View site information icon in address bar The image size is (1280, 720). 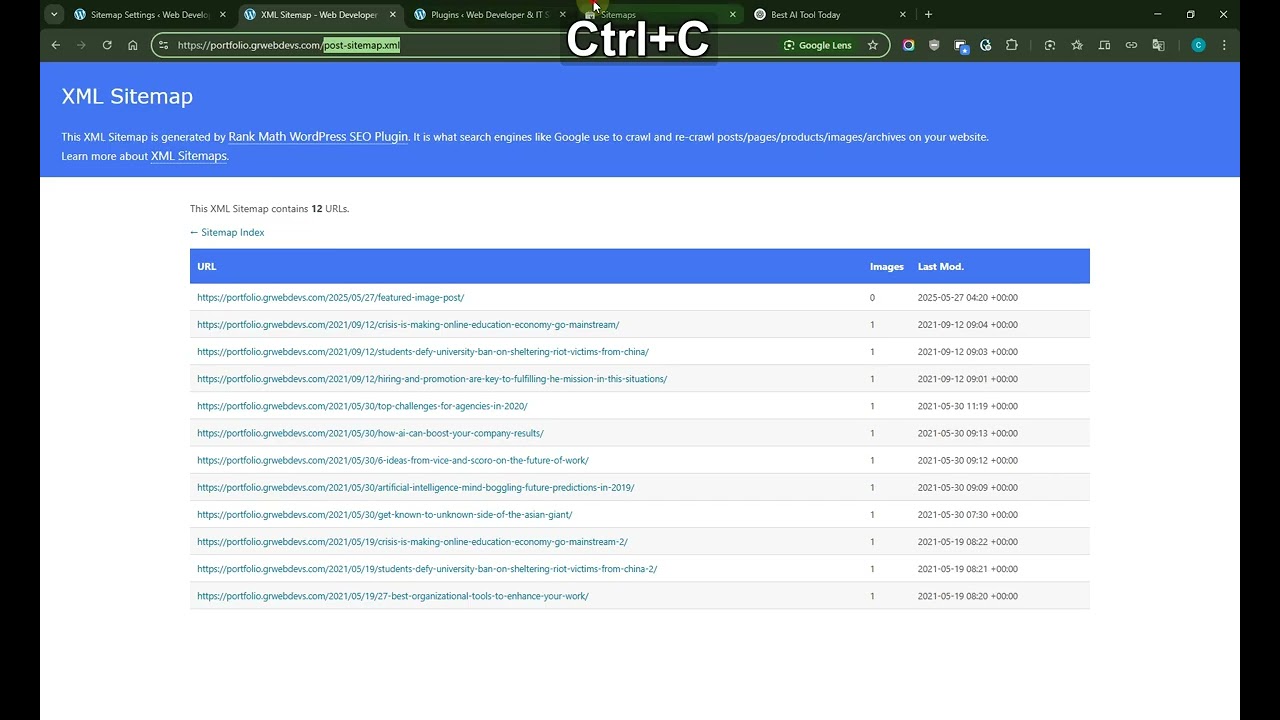tap(164, 45)
